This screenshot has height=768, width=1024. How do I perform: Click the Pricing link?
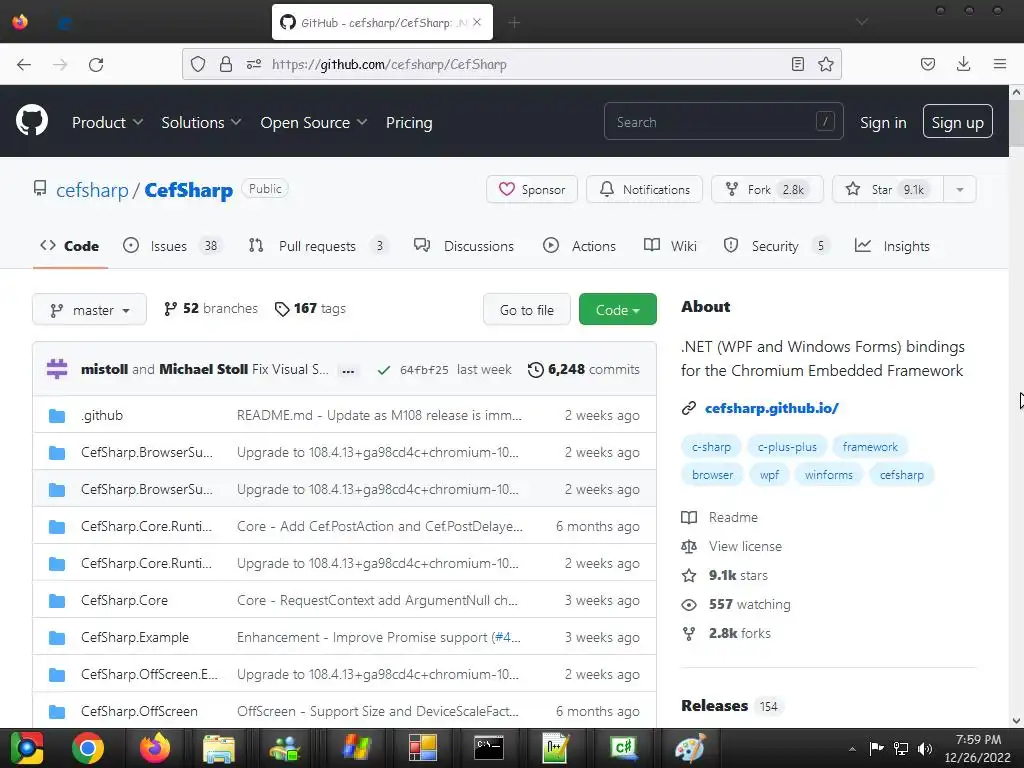pyautogui.click(x=409, y=122)
